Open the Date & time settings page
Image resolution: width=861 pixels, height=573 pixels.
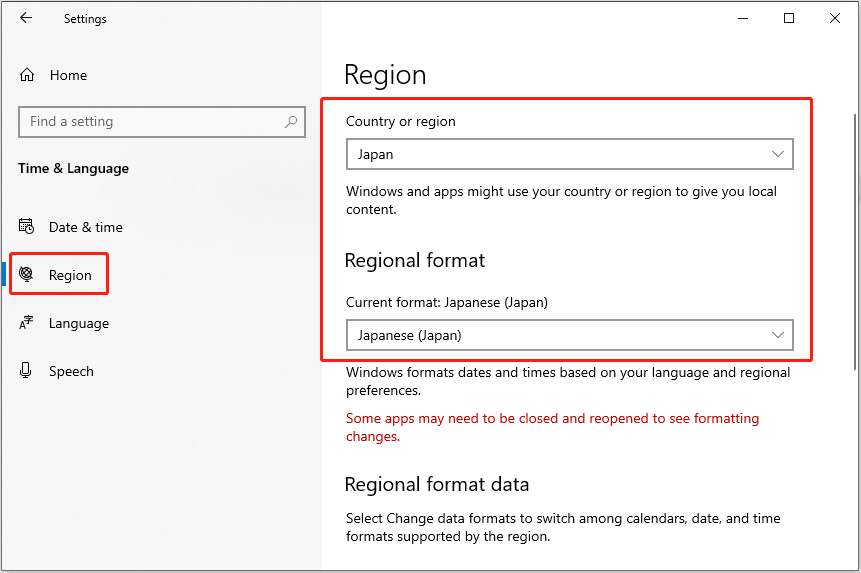(x=86, y=227)
